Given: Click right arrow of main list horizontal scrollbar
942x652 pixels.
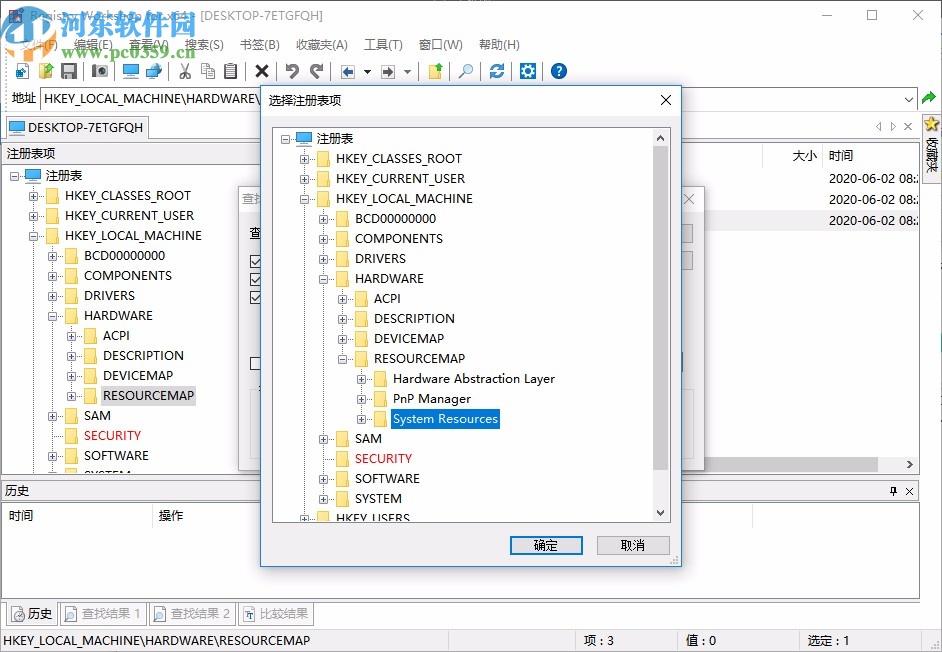Looking at the screenshot, I should [x=910, y=465].
